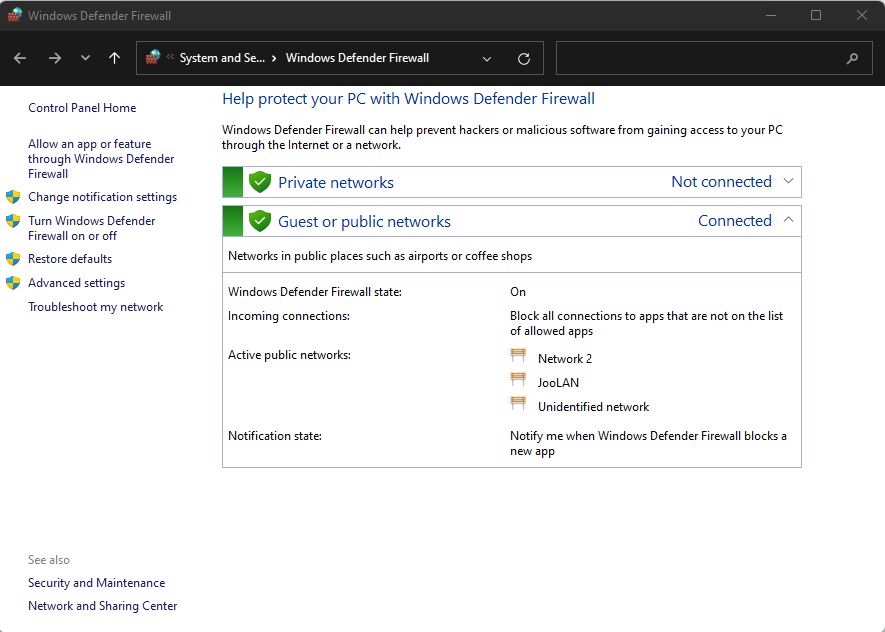Click the search magnifier icon
The image size is (885, 632).
point(852,58)
